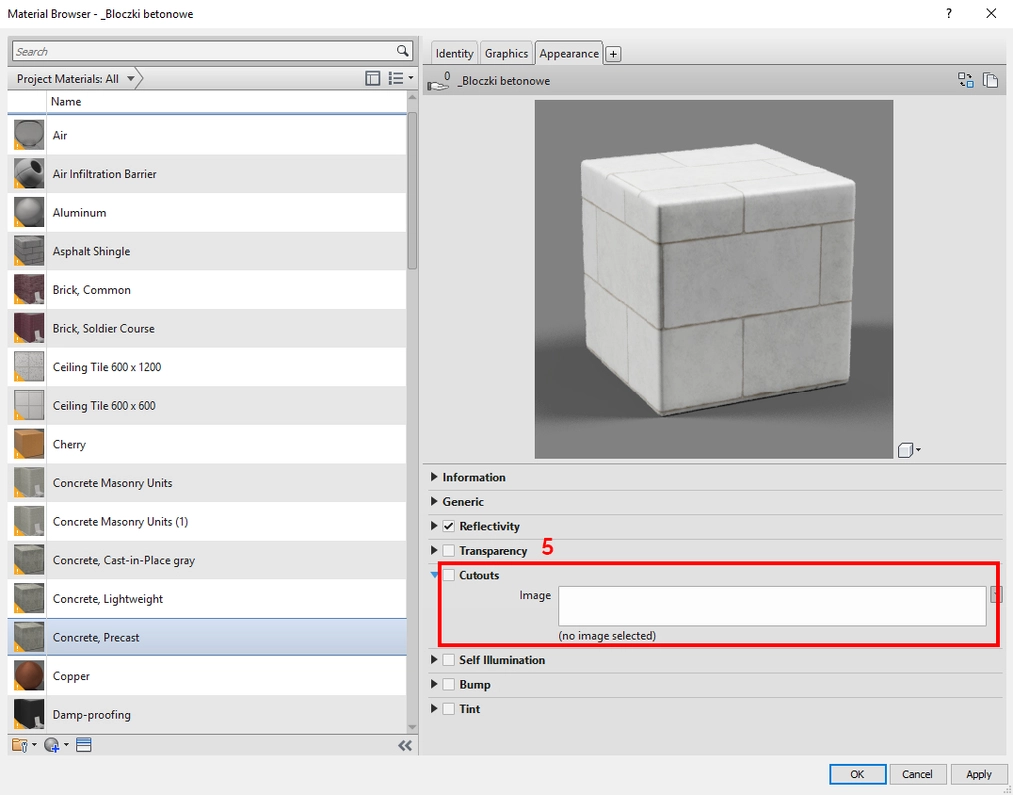Select the search magnifier icon

click(401, 50)
